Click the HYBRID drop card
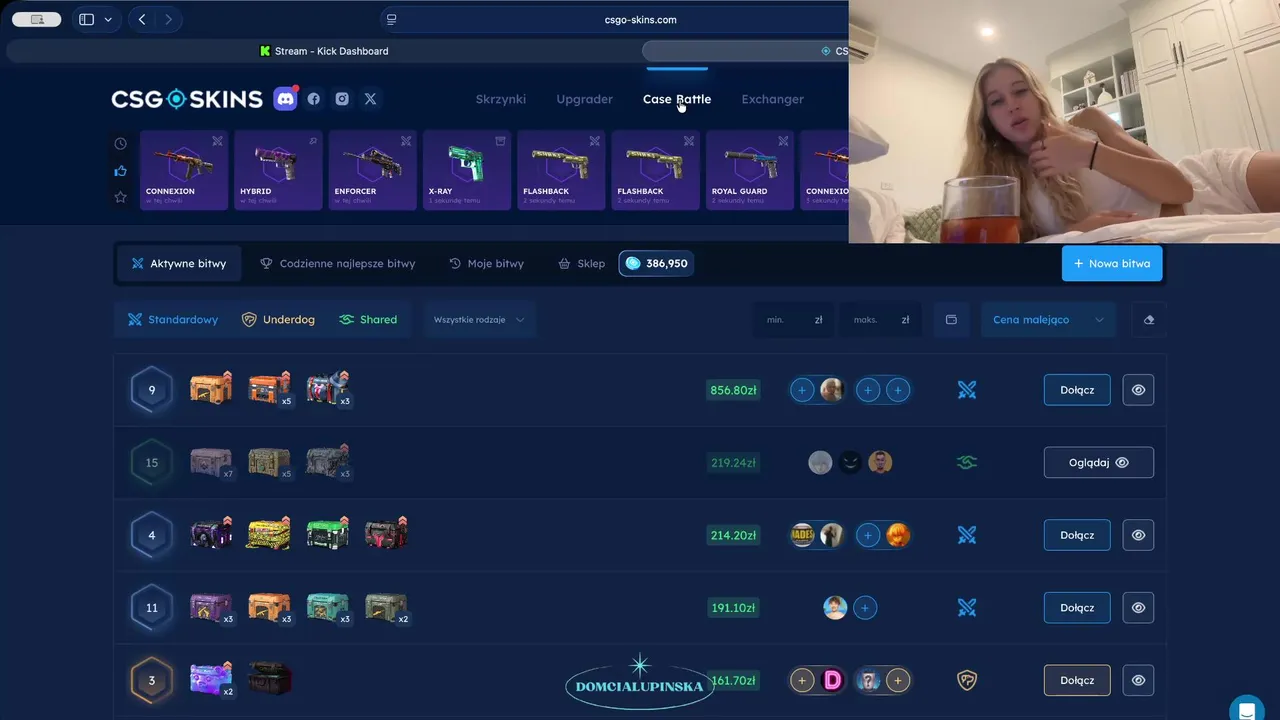The width and height of the screenshot is (1280, 720). [x=278, y=170]
